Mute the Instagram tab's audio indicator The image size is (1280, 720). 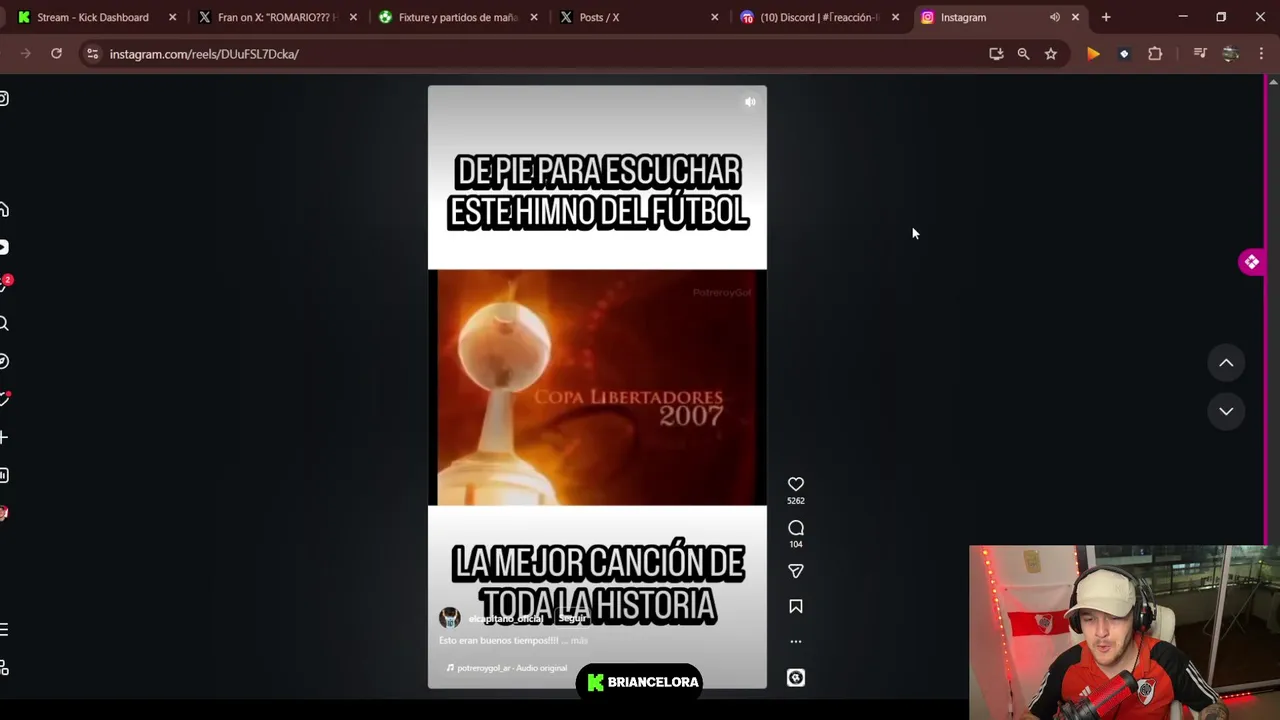[x=1054, y=17]
